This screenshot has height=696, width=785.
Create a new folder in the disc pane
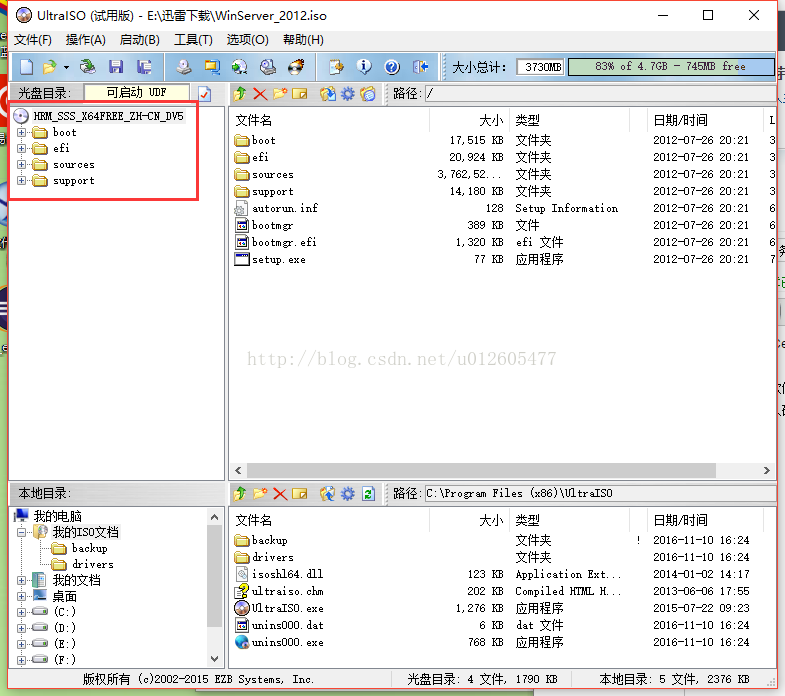pyautogui.click(x=280, y=94)
